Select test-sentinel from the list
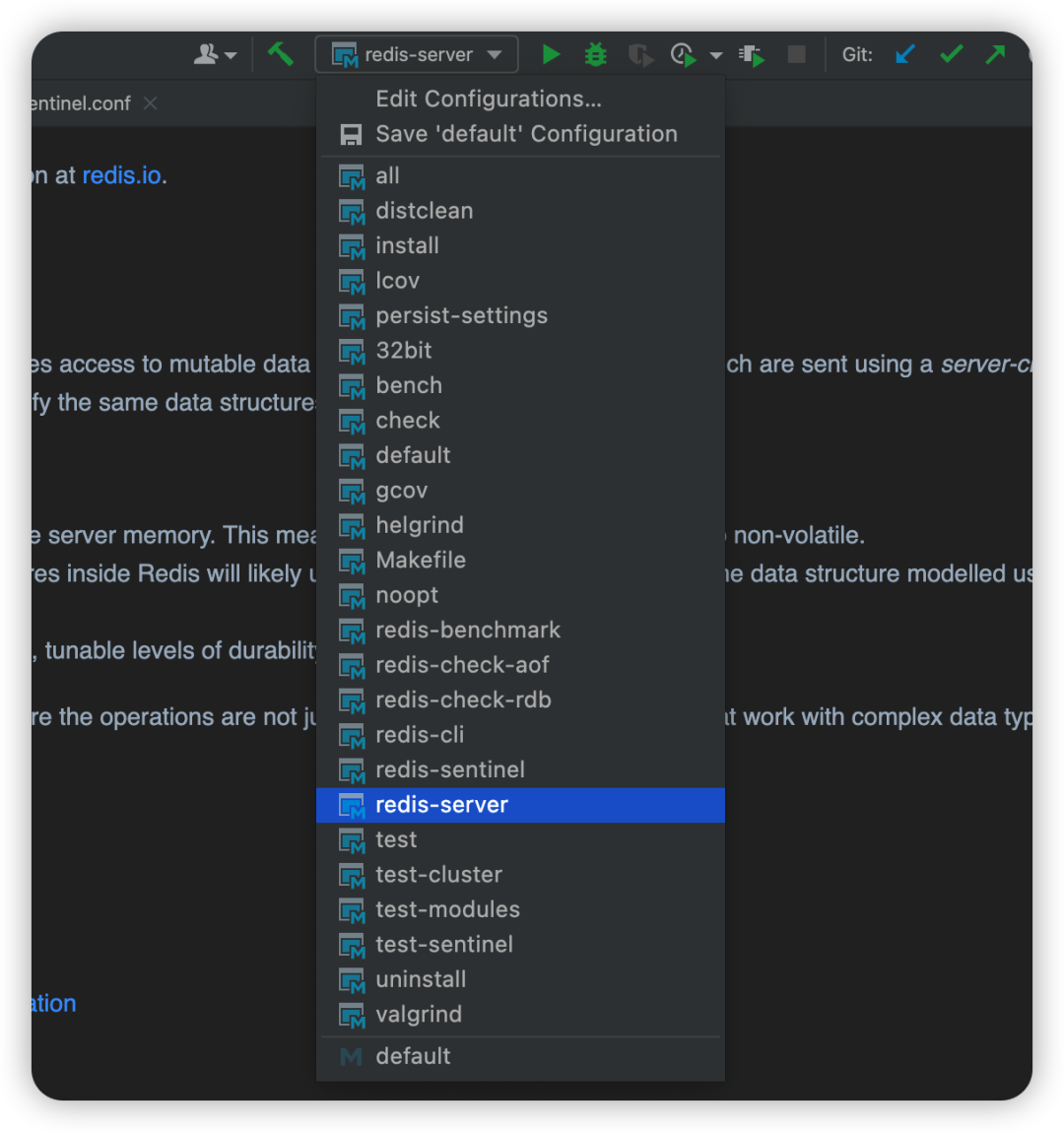This screenshot has width=1064, height=1132. click(x=443, y=945)
